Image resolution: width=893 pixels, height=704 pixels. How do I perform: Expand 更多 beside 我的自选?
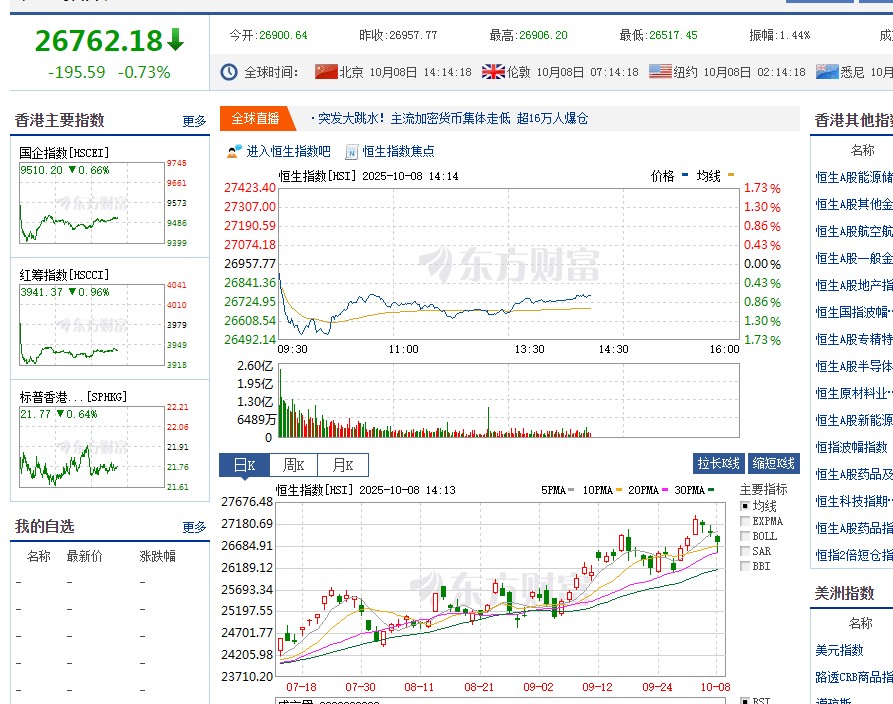194,527
